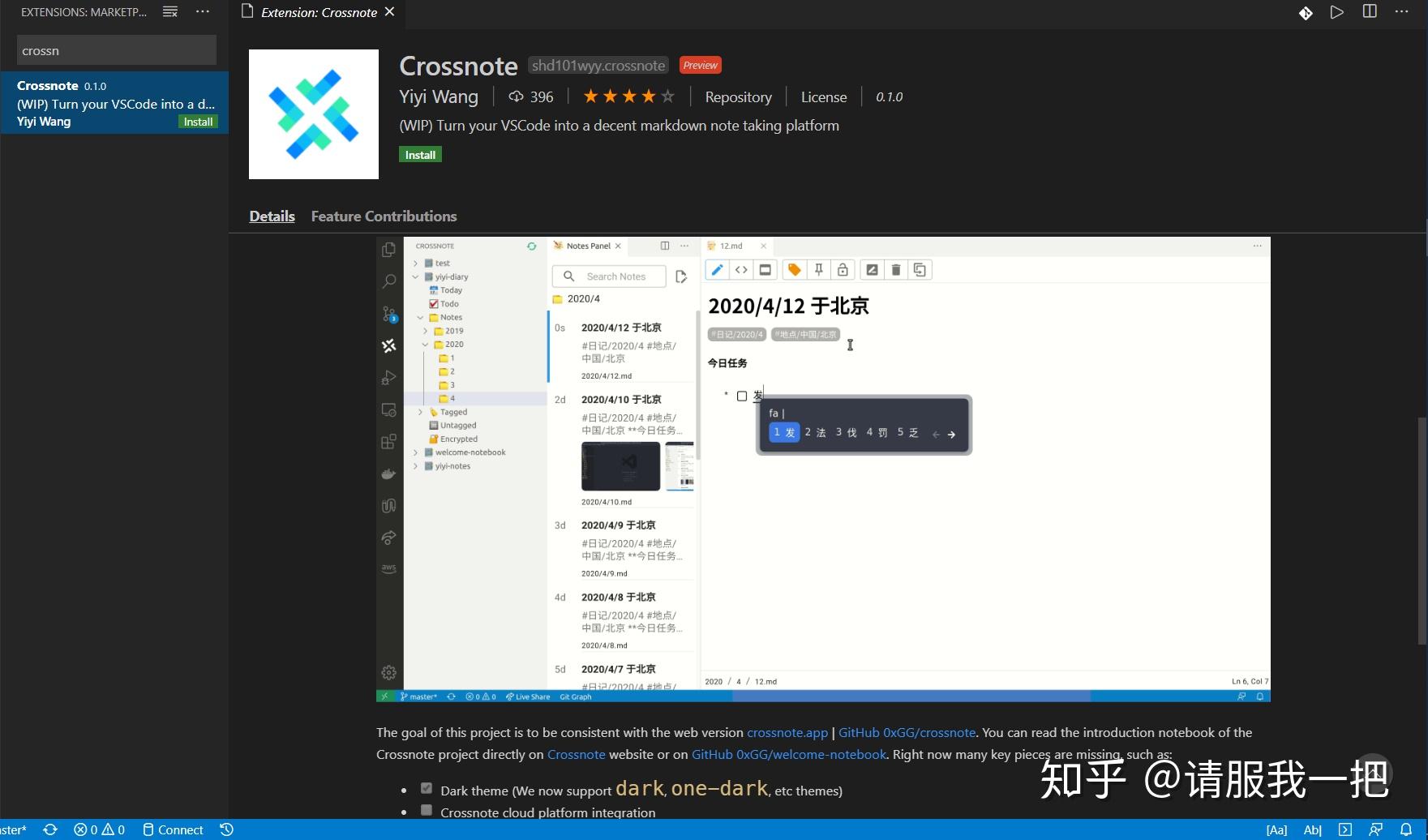The height and width of the screenshot is (840, 1428).
Task: Open Problems via the errors and warnings indicator
Action: (x=98, y=829)
